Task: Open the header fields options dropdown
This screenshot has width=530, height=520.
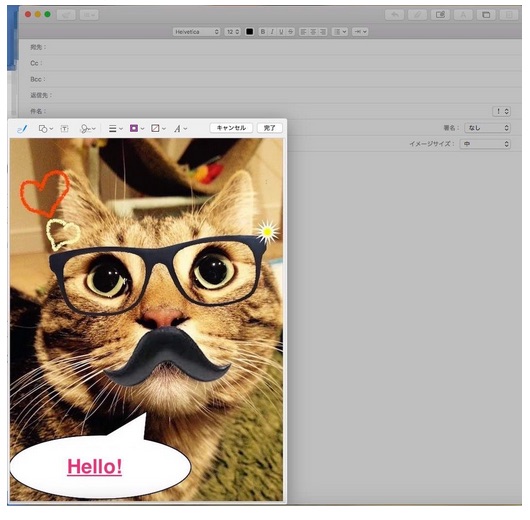Action: click(x=89, y=15)
